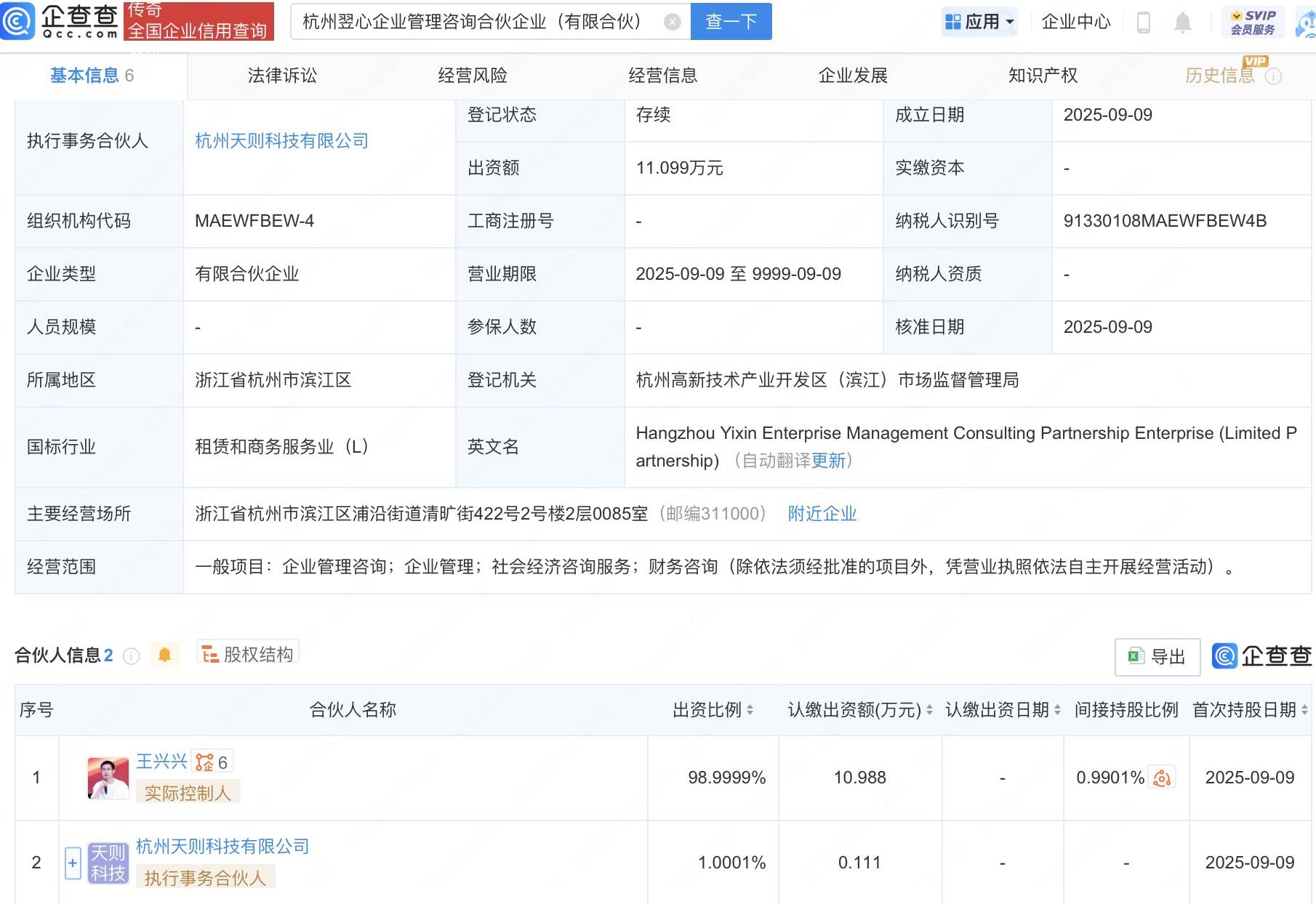Open indirect shareholding chart icon beside 0.9901%
Viewport: 1316px width, 904px height.
[1162, 778]
